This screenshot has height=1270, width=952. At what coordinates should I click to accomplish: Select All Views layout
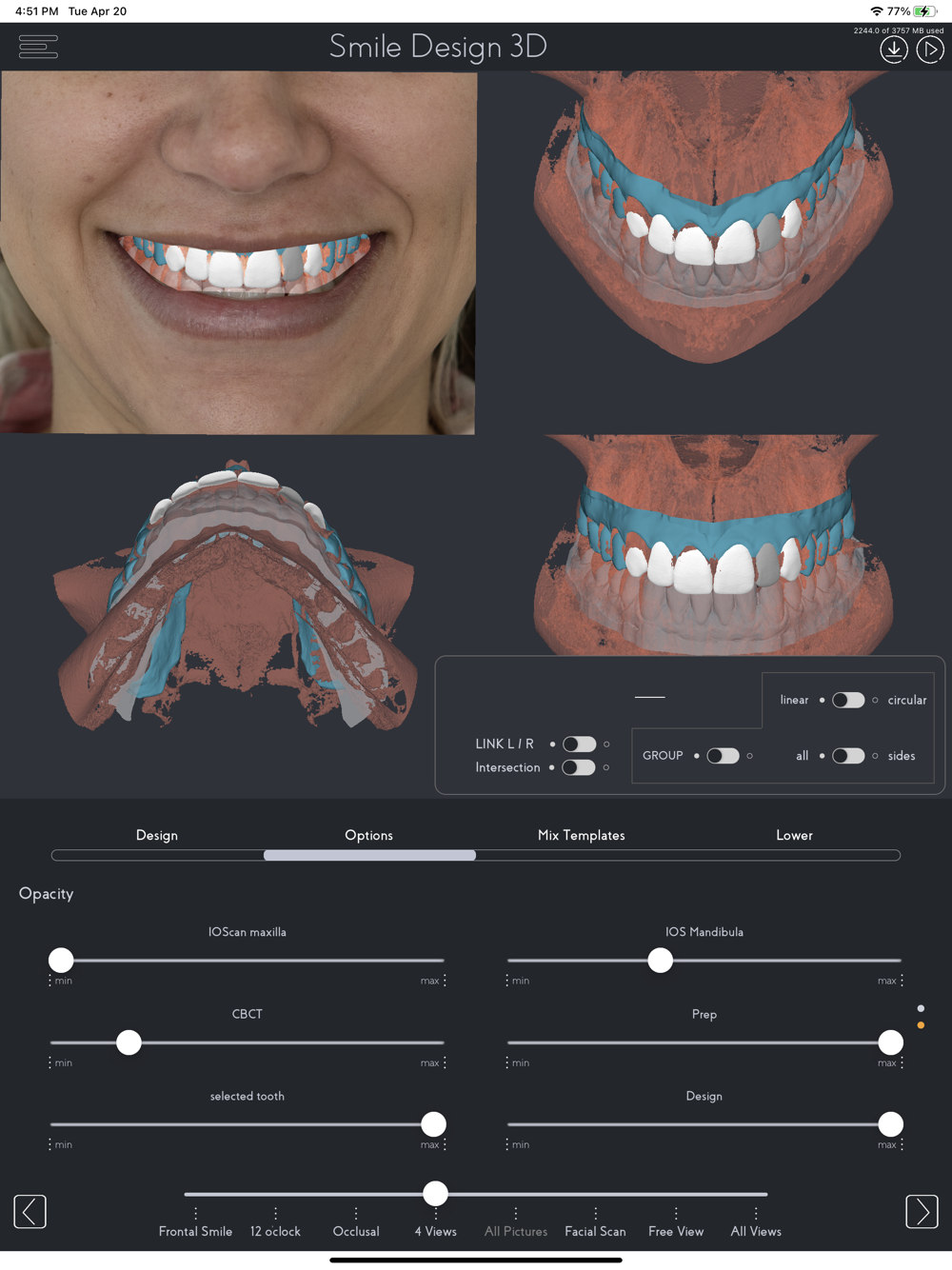click(756, 1231)
